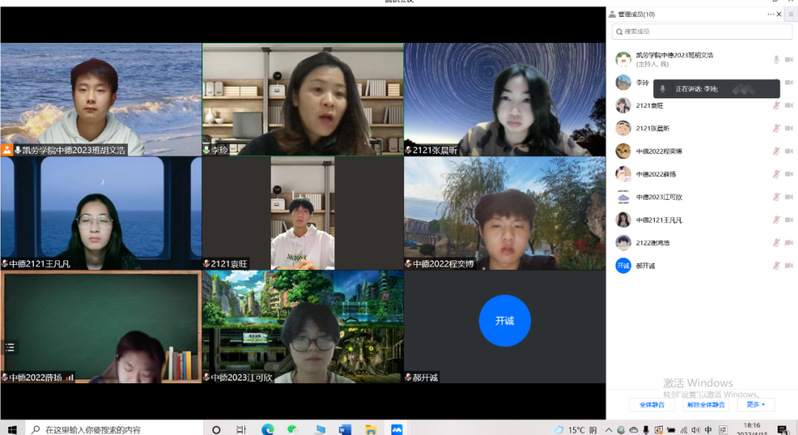Open Word from the taskbar
Image resolution: width=798 pixels, height=435 pixels.
[345, 429]
